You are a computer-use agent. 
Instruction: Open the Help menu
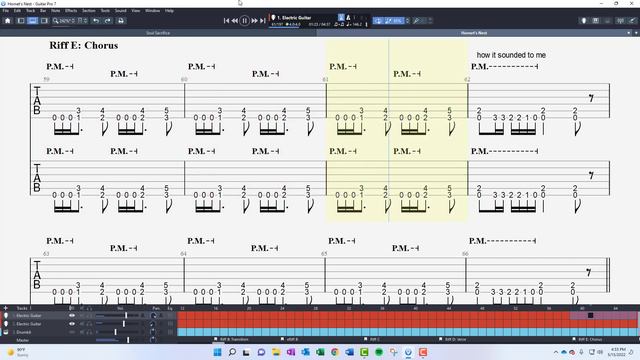[169, 11]
